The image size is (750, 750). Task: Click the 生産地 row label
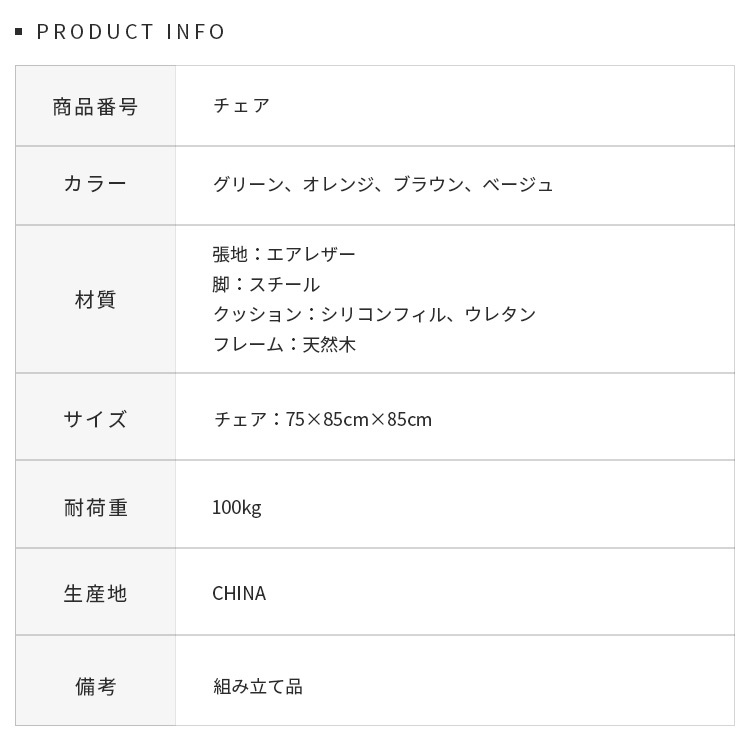click(95, 593)
